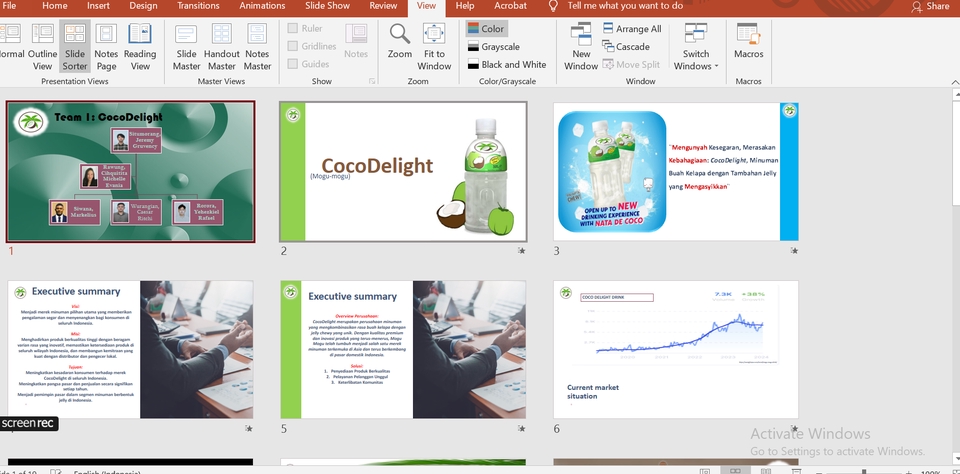
Task: Click the Share button
Action: pos(931,6)
